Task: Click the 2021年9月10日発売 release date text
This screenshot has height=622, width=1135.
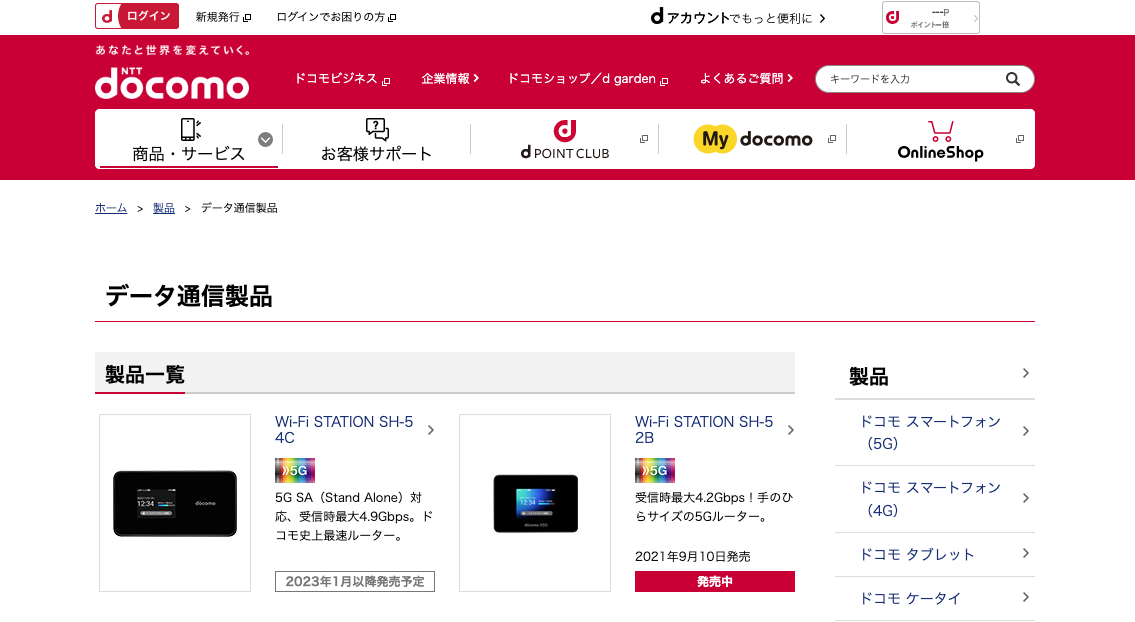Action: pyautogui.click(x=693, y=557)
